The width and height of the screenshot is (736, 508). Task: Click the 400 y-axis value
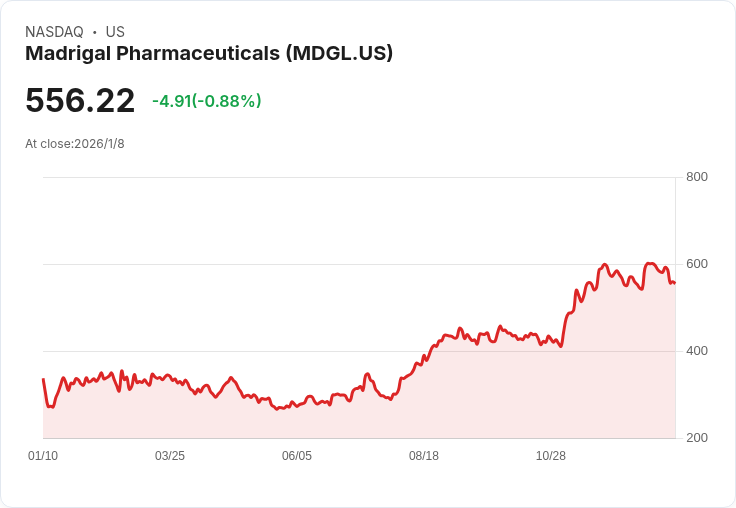tap(697, 351)
